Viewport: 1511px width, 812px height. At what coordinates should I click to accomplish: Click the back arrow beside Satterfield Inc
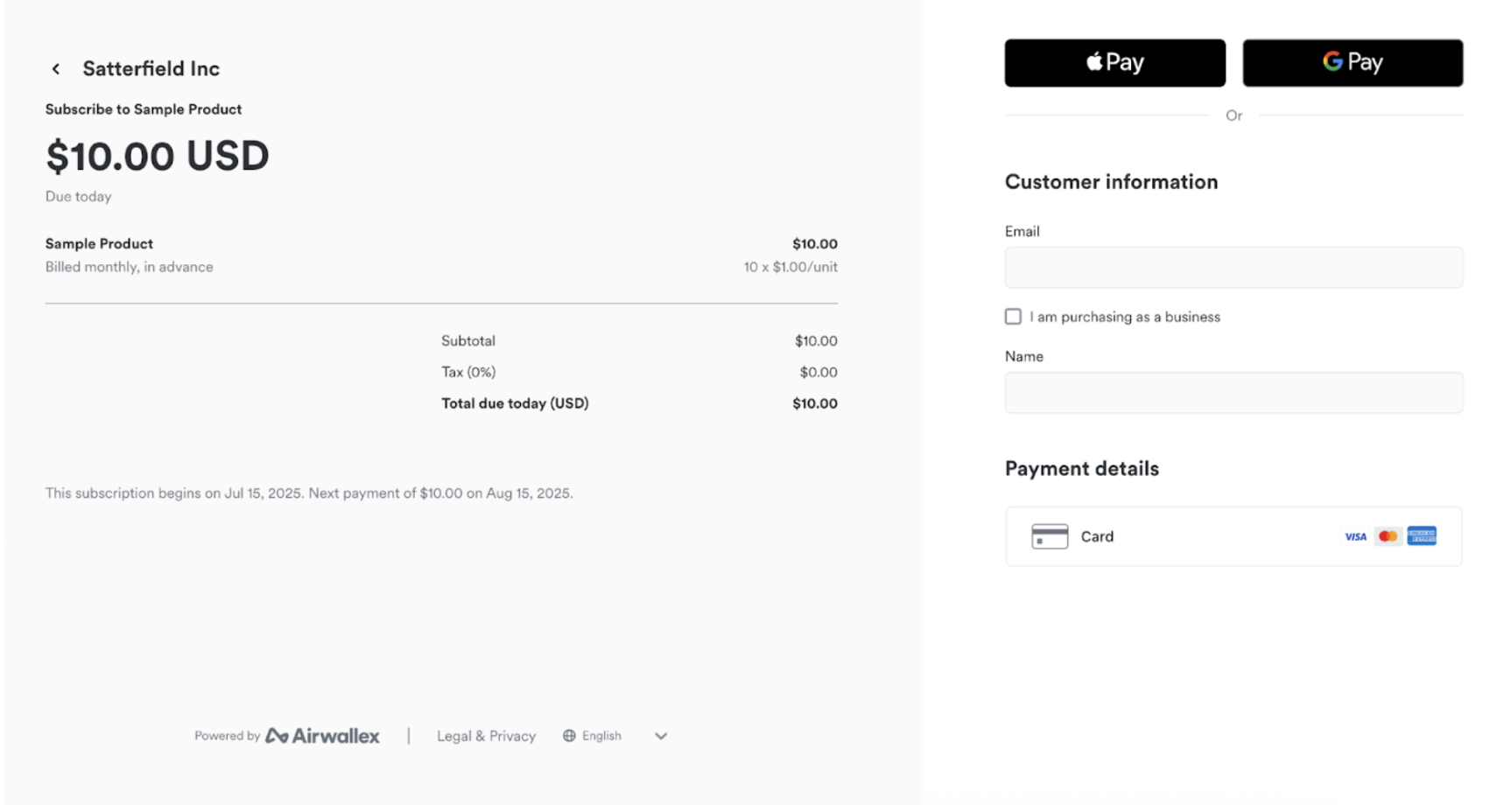point(56,68)
